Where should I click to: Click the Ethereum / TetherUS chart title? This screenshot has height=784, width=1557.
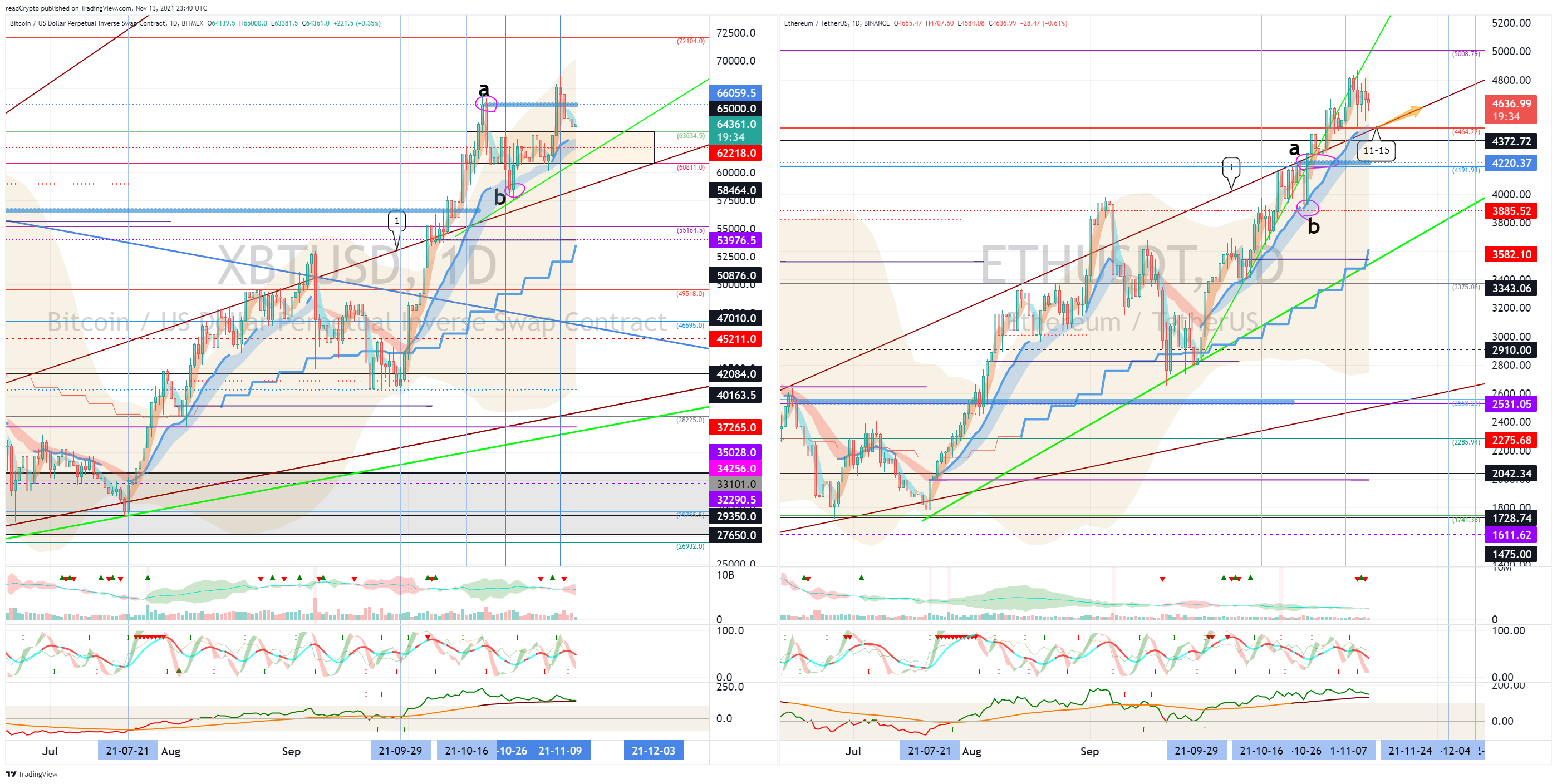click(x=837, y=23)
